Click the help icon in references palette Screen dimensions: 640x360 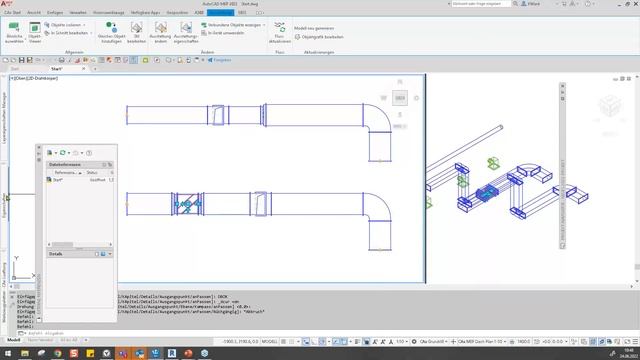(89, 153)
